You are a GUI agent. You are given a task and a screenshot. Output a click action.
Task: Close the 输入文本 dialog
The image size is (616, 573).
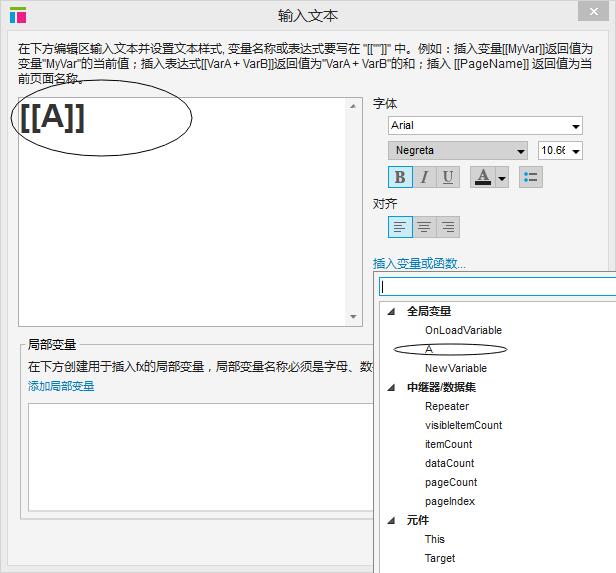(x=594, y=11)
